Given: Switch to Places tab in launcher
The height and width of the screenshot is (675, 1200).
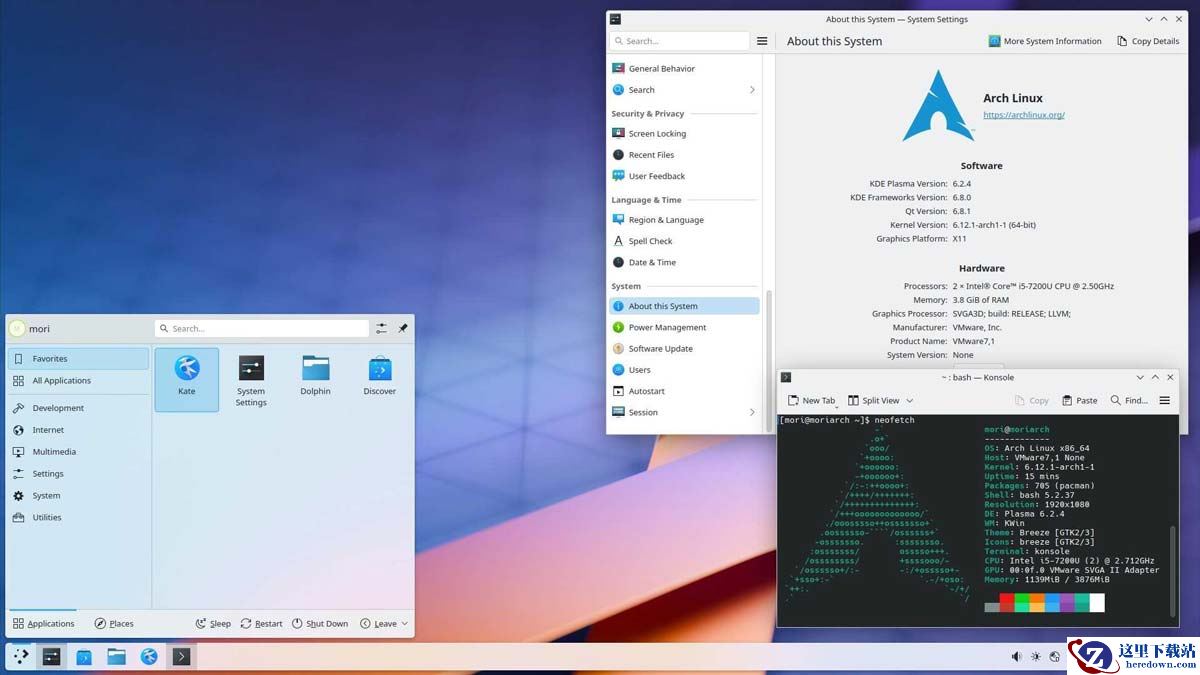Looking at the screenshot, I should coord(114,623).
